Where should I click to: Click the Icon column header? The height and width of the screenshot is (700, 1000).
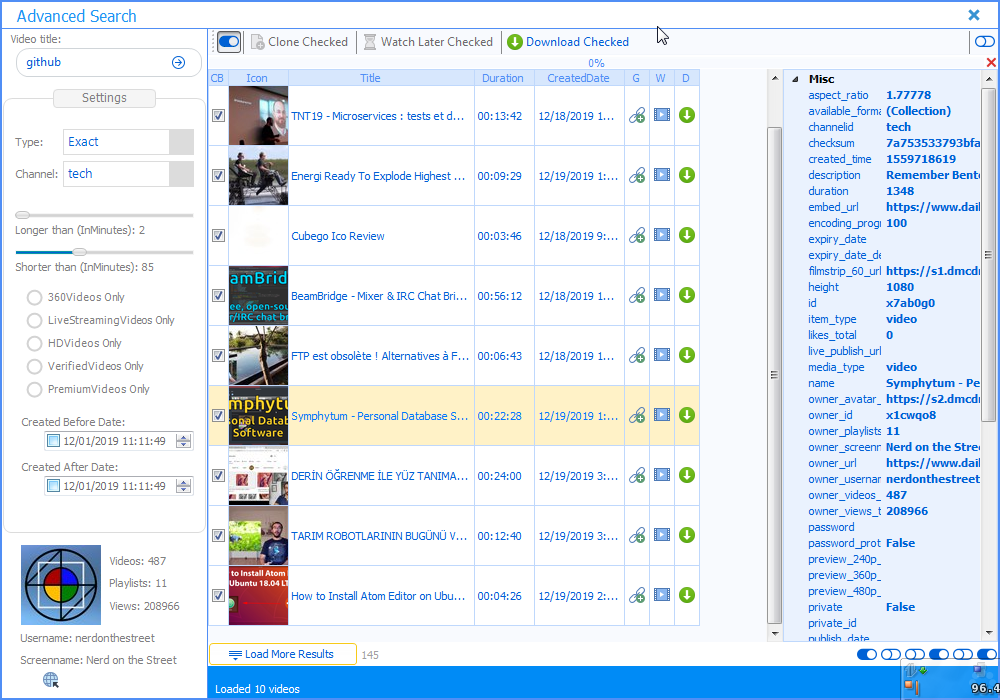(258, 78)
